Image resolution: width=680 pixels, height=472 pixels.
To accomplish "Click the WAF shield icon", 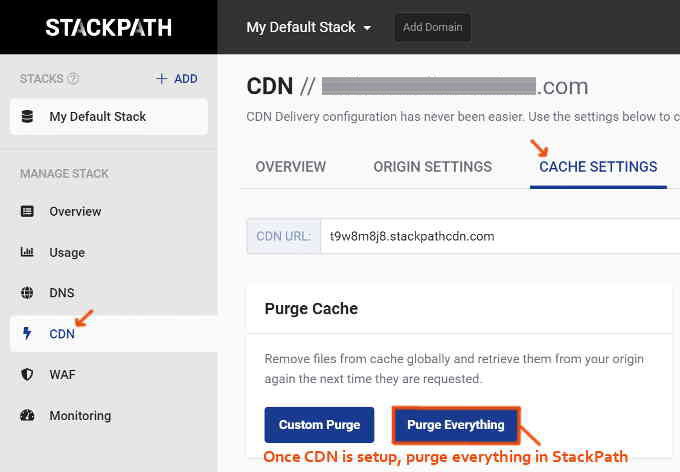I will [27, 374].
